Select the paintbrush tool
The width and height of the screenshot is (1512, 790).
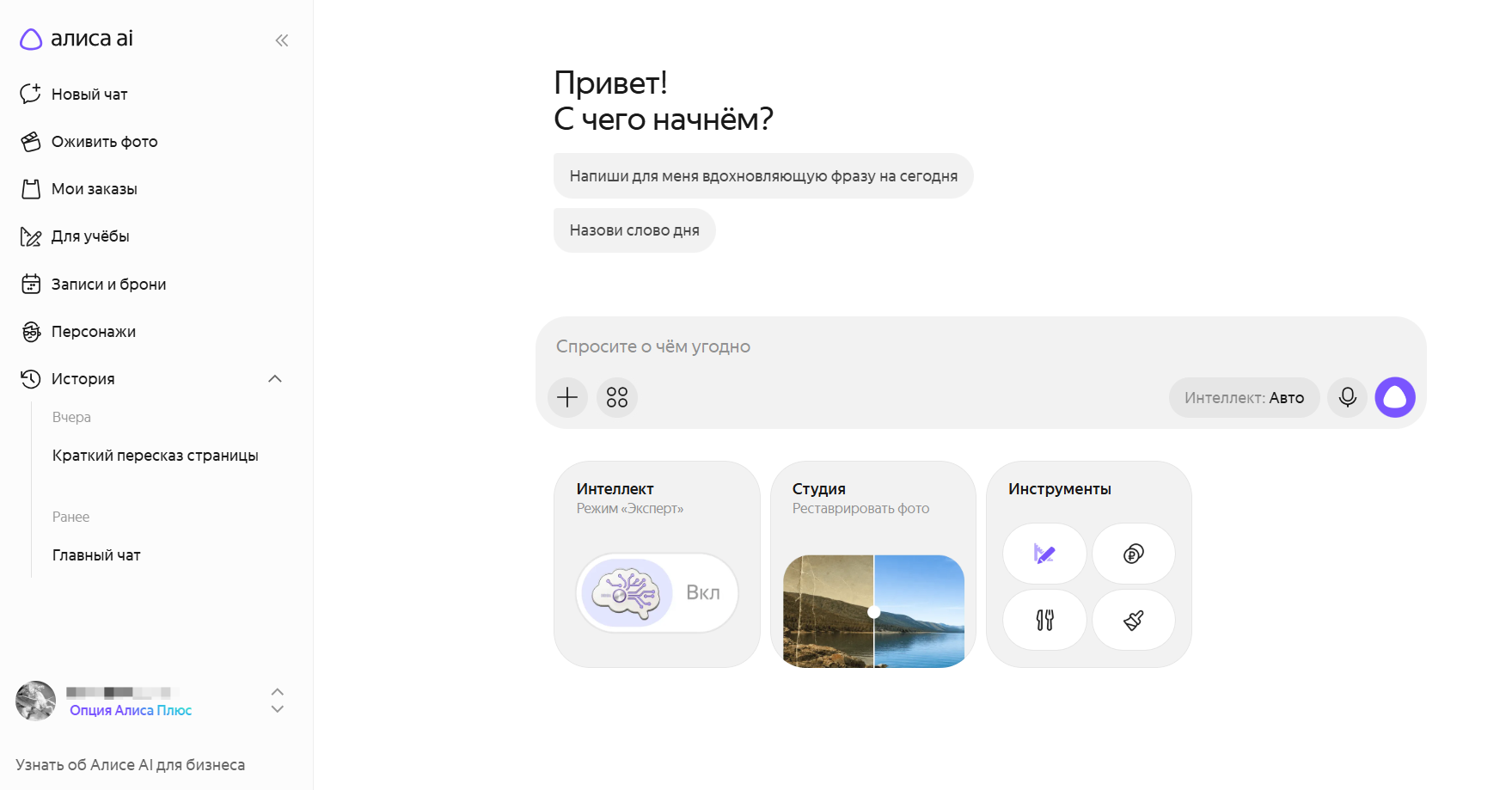point(1134,620)
